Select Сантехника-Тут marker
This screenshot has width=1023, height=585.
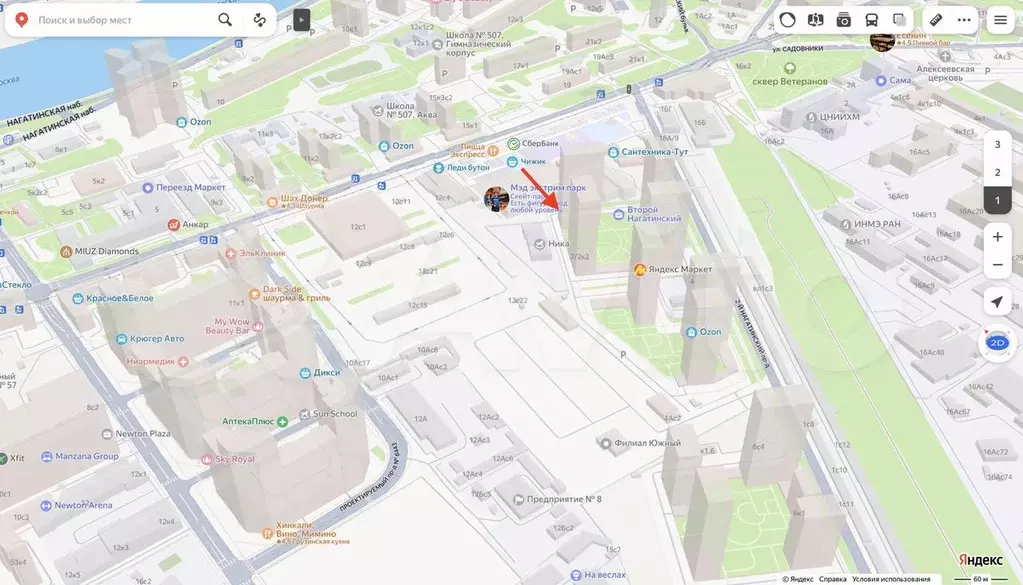pos(613,152)
